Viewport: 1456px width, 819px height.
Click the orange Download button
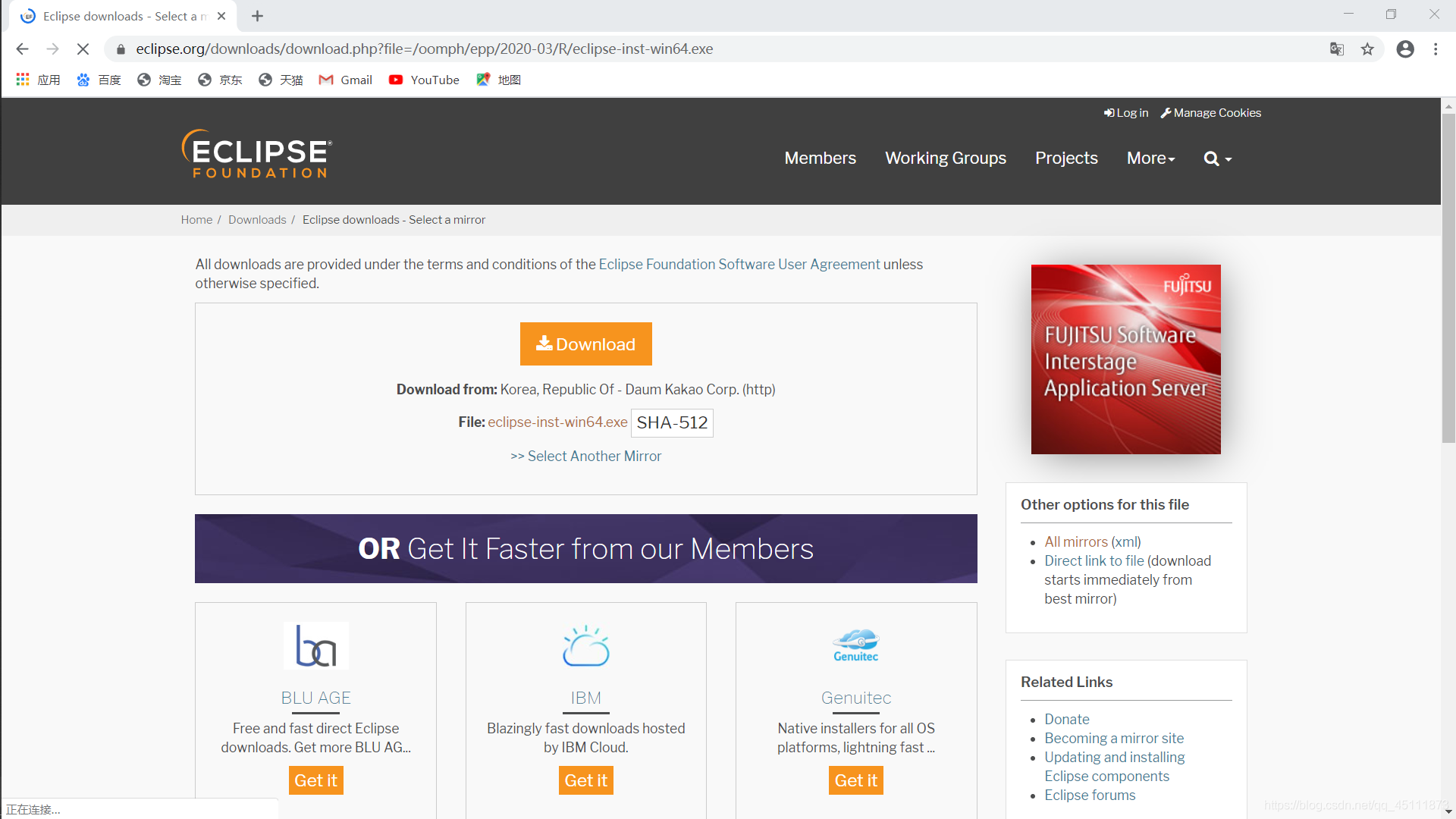point(585,344)
